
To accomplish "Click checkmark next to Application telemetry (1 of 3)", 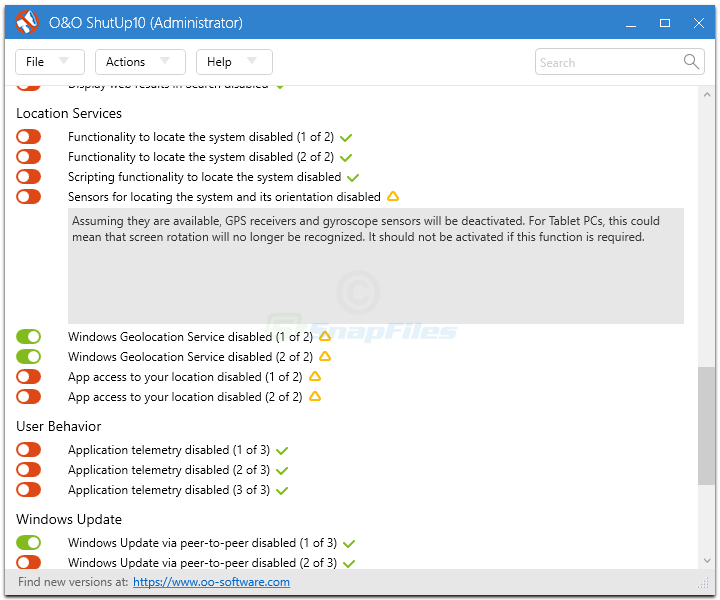I will point(282,451).
